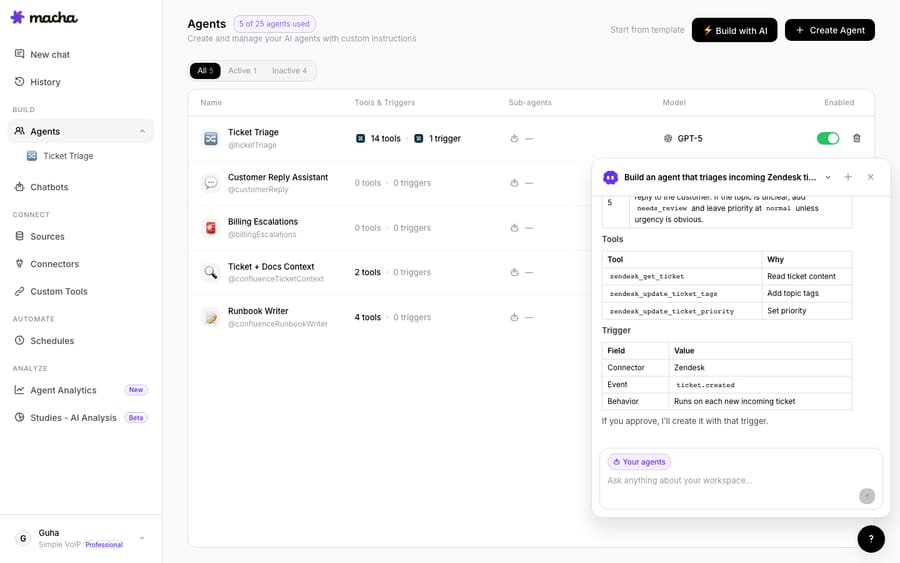Click Customer Reply Assistant avatar icon
Image resolution: width=900 pixels, height=563 pixels.
[211, 183]
